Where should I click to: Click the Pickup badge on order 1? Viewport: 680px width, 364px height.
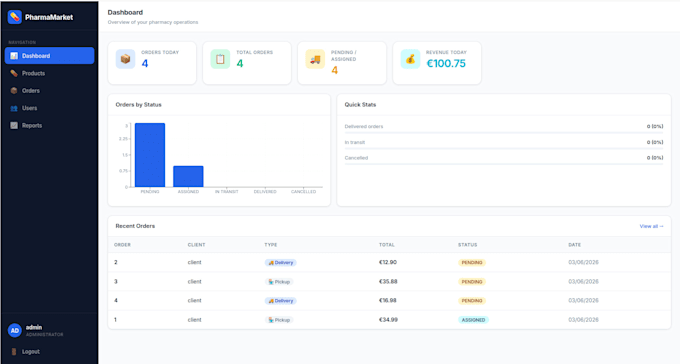tap(279, 320)
